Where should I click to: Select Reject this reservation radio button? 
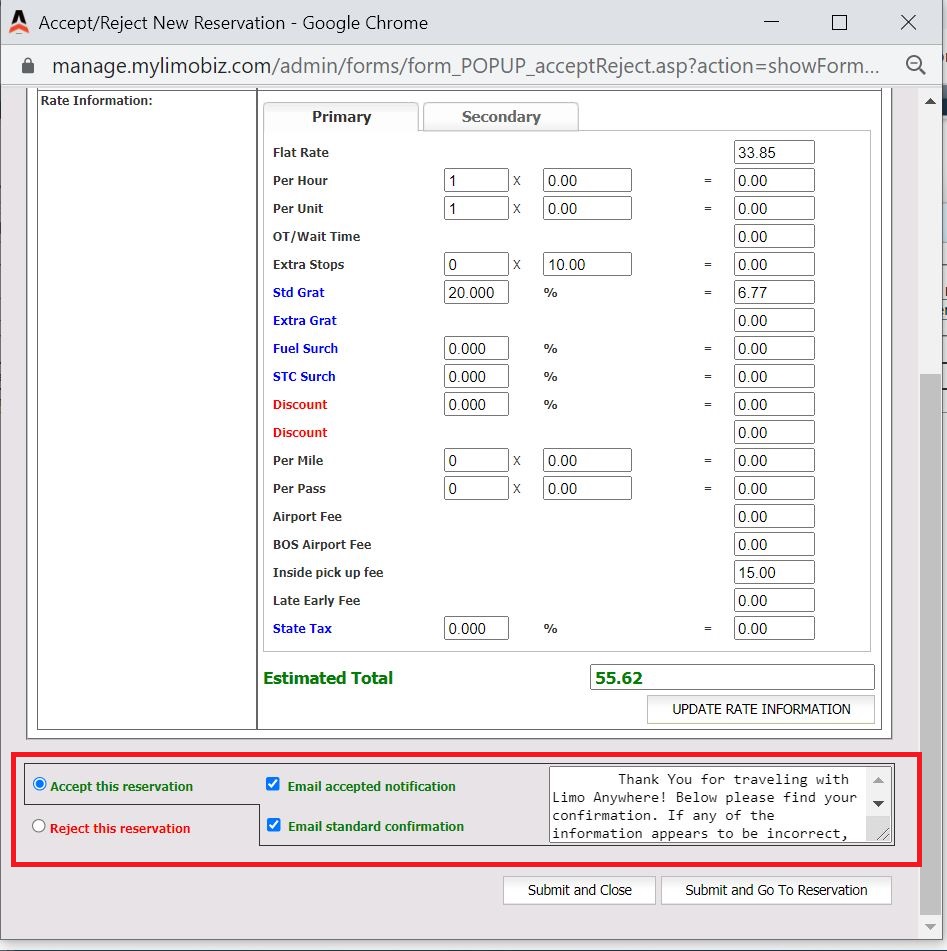[x=40, y=826]
